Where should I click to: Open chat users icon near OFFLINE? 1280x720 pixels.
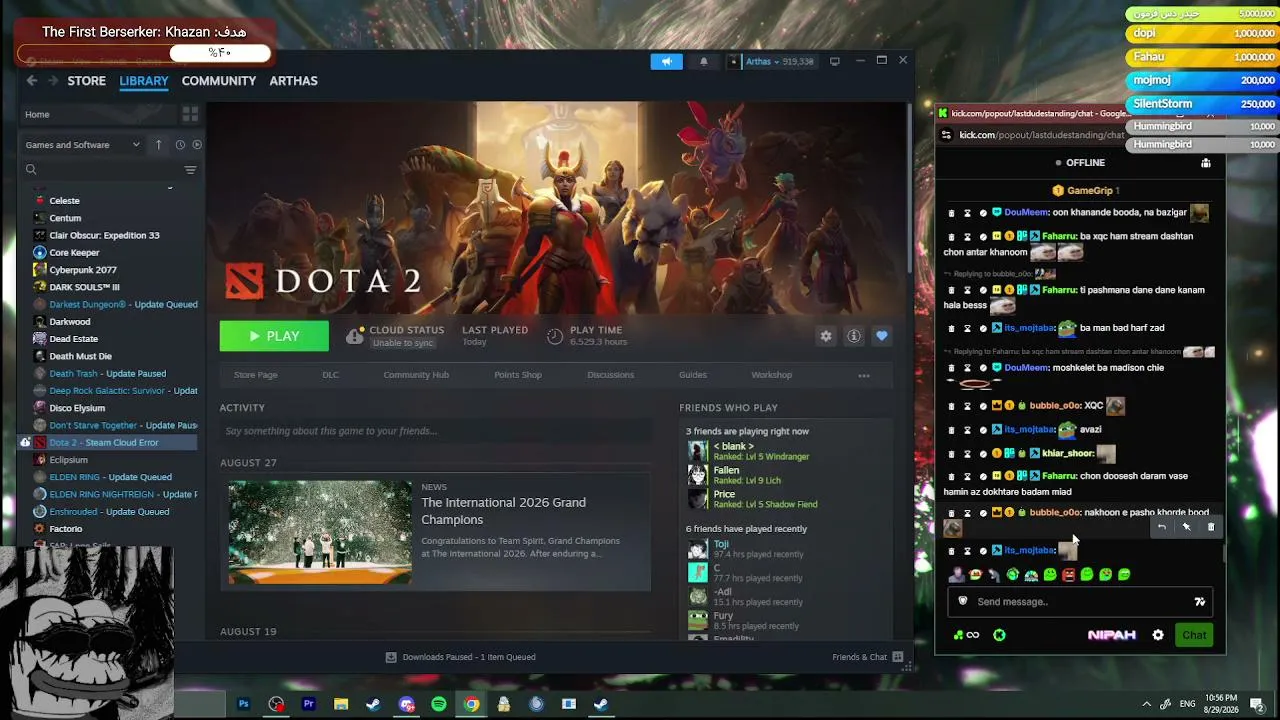pyautogui.click(x=1206, y=163)
